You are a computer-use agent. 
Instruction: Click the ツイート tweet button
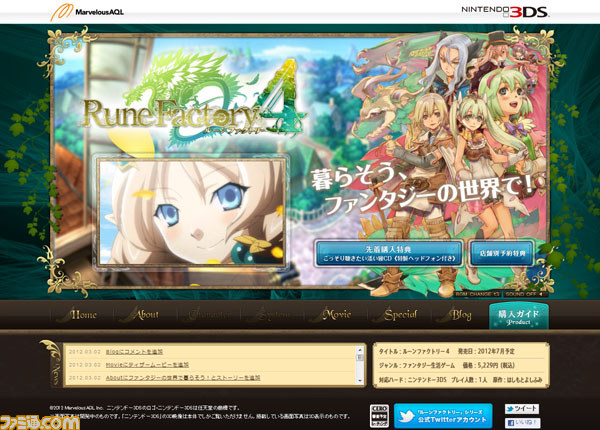522,409
